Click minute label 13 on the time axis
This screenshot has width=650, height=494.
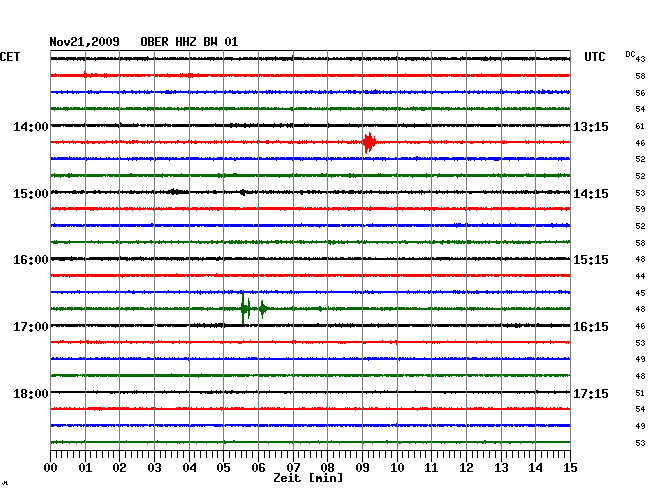(x=501, y=467)
